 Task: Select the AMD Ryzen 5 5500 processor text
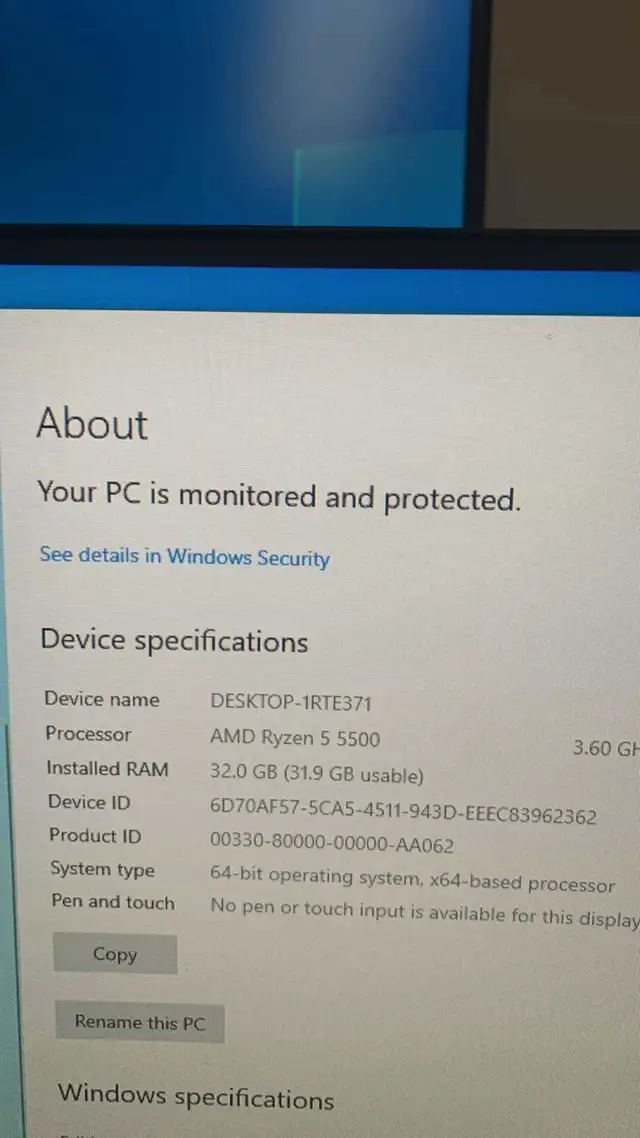(295, 738)
